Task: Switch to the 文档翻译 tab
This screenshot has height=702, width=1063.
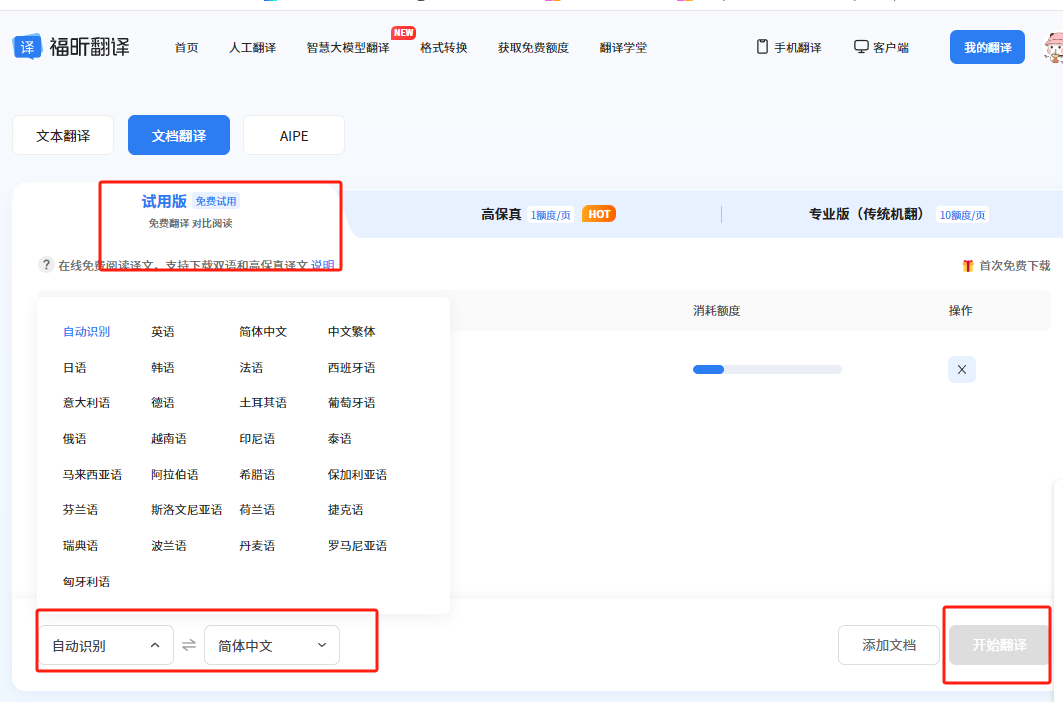Action: point(179,136)
